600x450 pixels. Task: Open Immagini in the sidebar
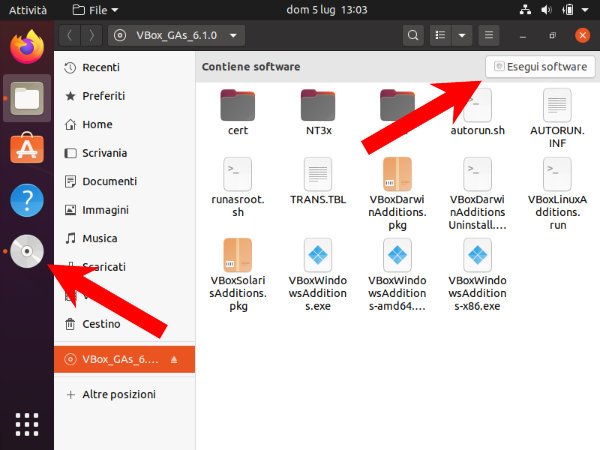coord(124,210)
